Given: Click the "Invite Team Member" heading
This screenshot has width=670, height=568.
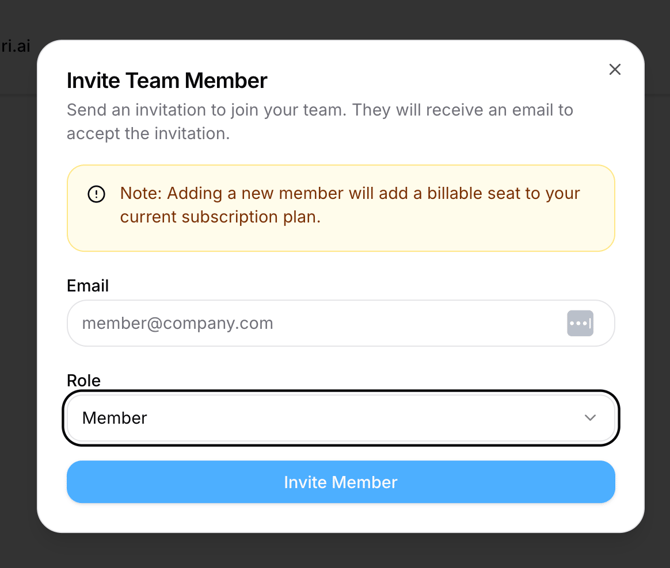Looking at the screenshot, I should 167,80.
